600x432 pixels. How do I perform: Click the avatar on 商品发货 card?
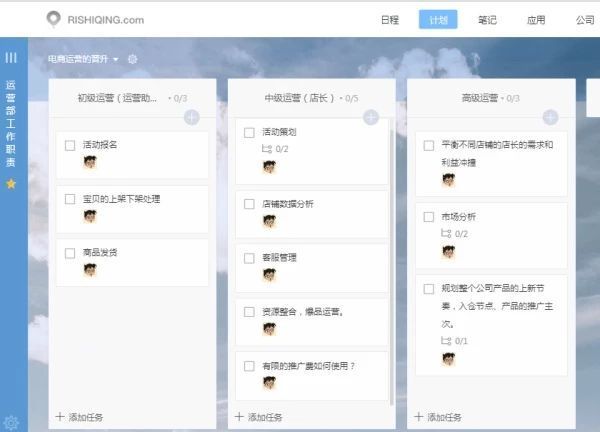(90, 270)
